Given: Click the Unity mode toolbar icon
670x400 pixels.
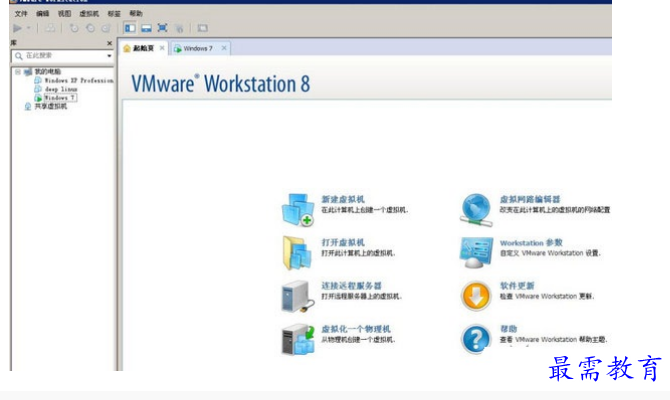Looking at the screenshot, I should click(x=179, y=28).
